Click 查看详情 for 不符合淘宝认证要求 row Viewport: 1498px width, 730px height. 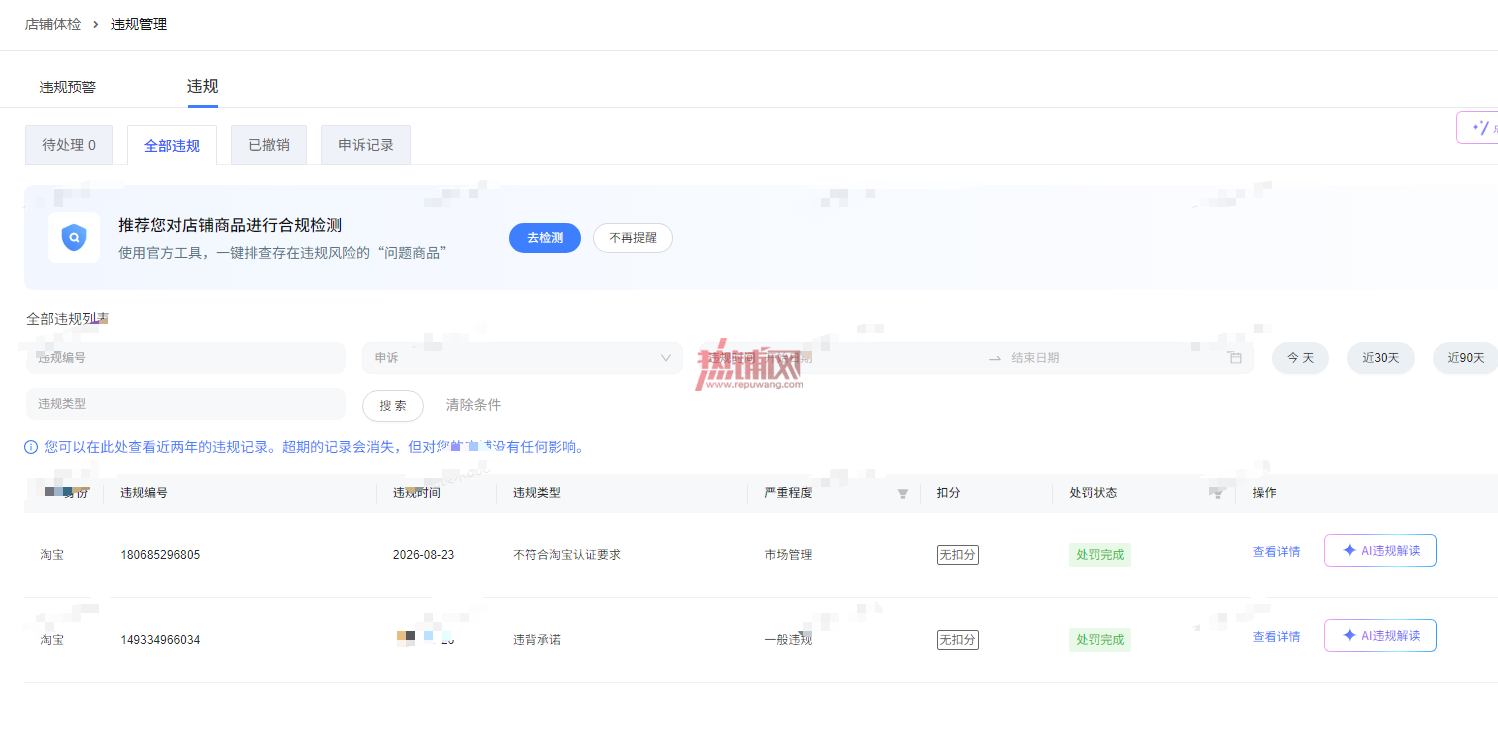[x=1277, y=552]
